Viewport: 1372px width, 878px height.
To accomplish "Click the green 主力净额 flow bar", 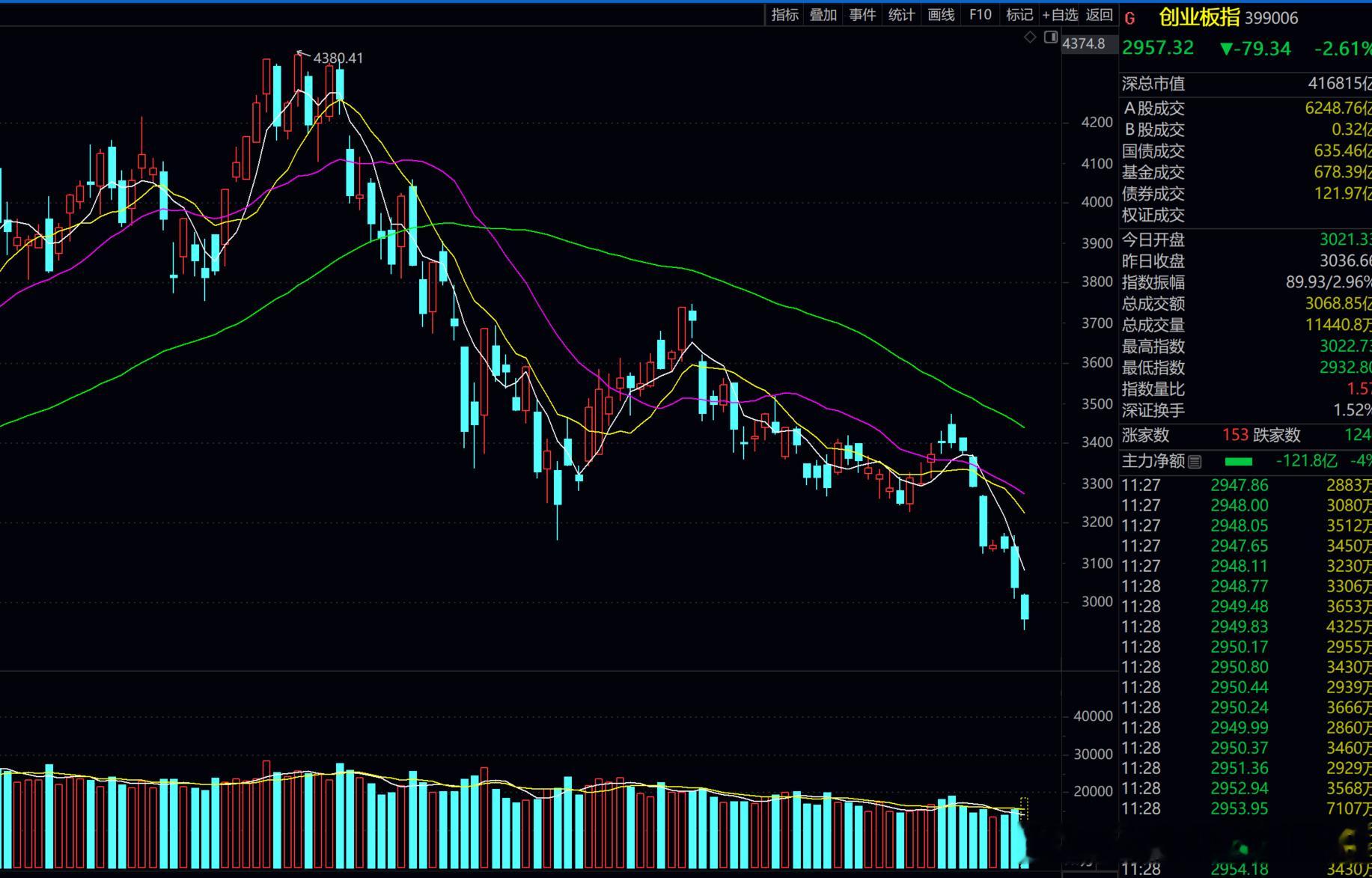I will tap(1238, 462).
